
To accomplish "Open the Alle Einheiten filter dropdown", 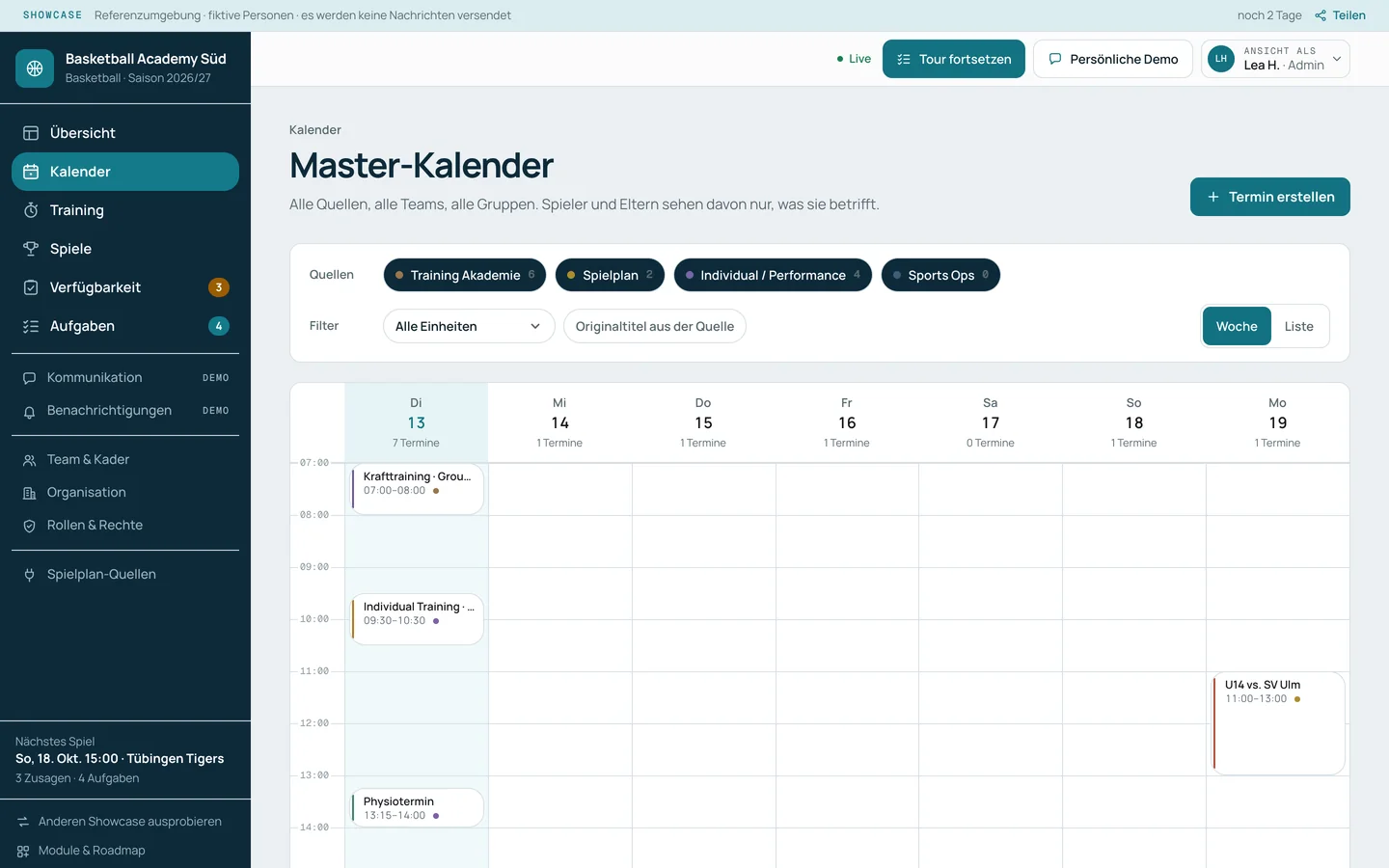I will (469, 326).
